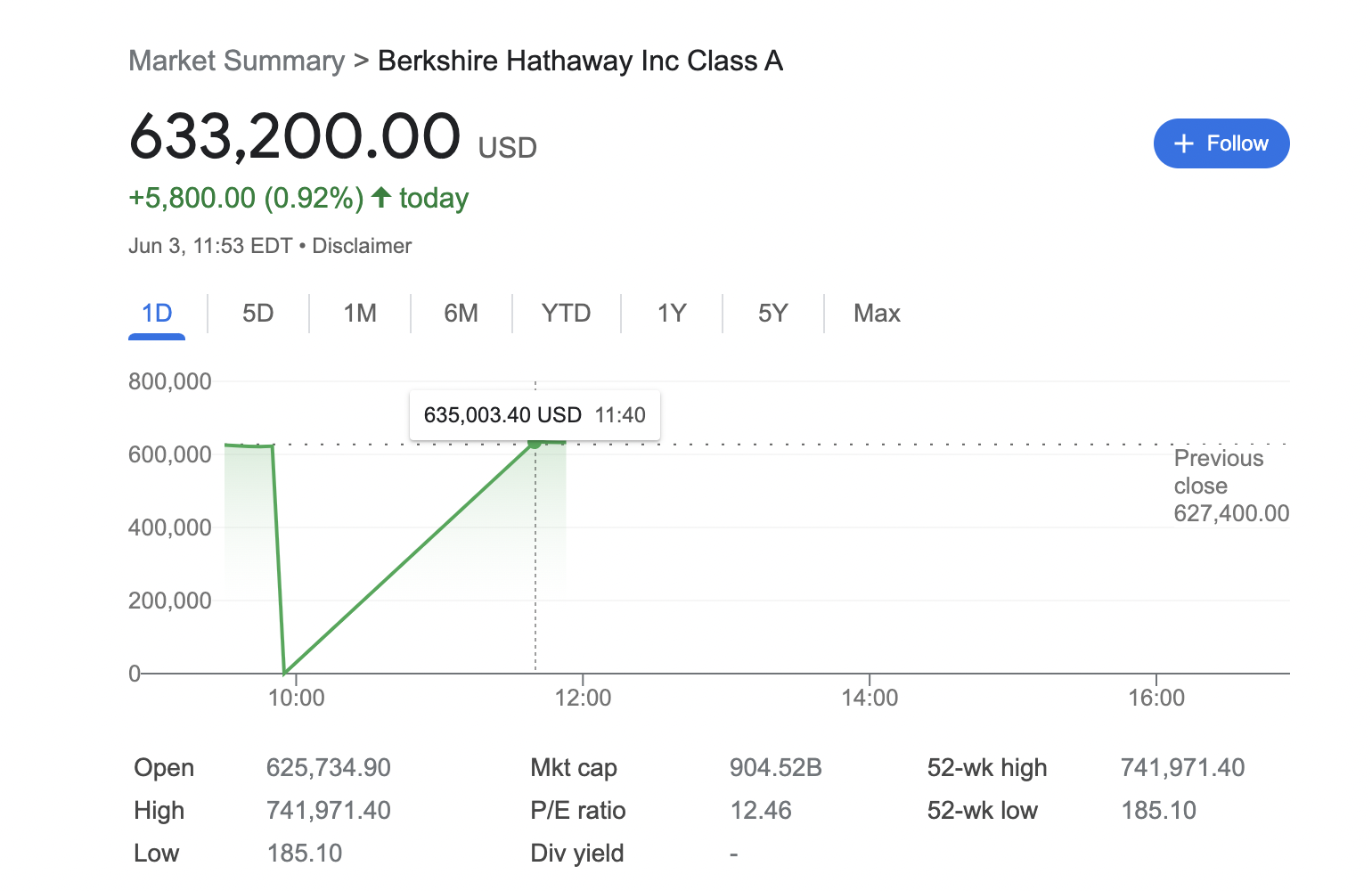Image resolution: width=1372 pixels, height=891 pixels.
Task: Click the 14:00 marker on time axis
Action: [870, 697]
